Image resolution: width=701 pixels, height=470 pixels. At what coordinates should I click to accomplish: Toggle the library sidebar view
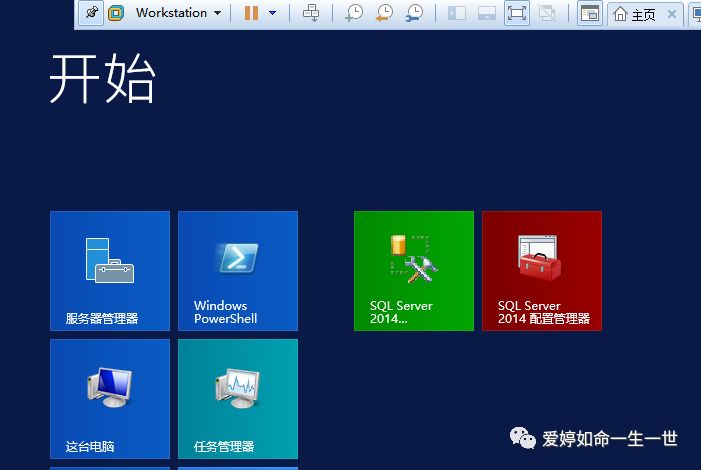pyautogui.click(x=457, y=13)
